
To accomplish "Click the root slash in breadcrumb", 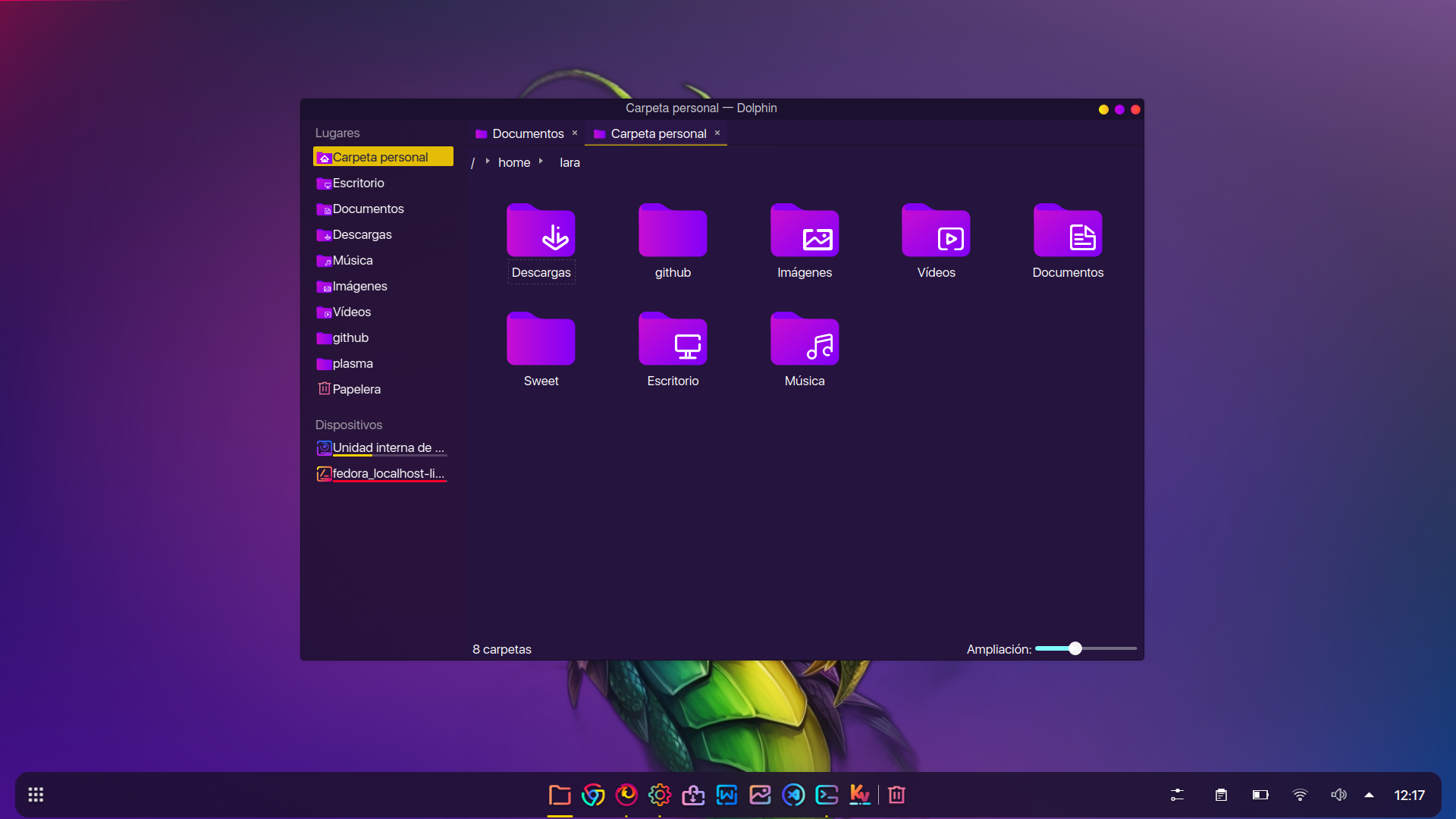I will click(472, 162).
